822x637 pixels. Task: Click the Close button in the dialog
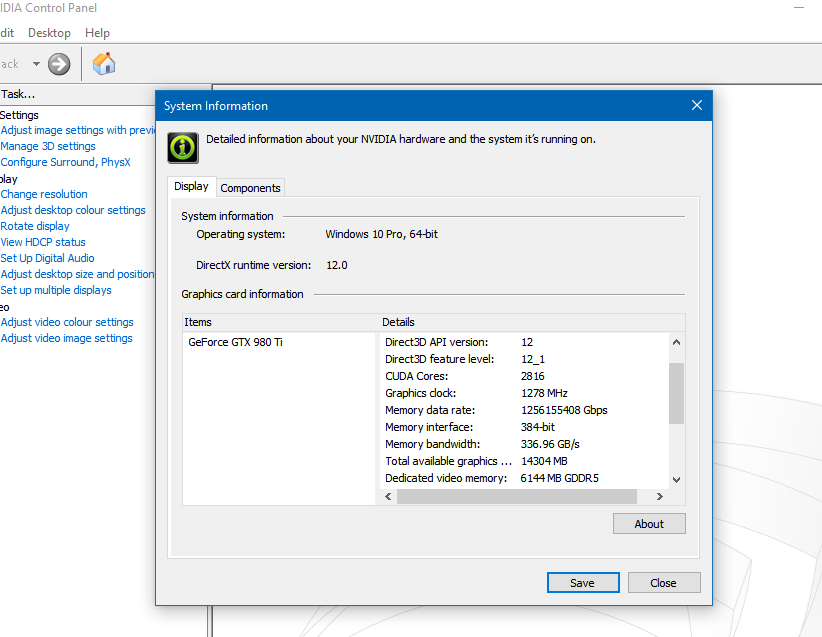point(663,582)
